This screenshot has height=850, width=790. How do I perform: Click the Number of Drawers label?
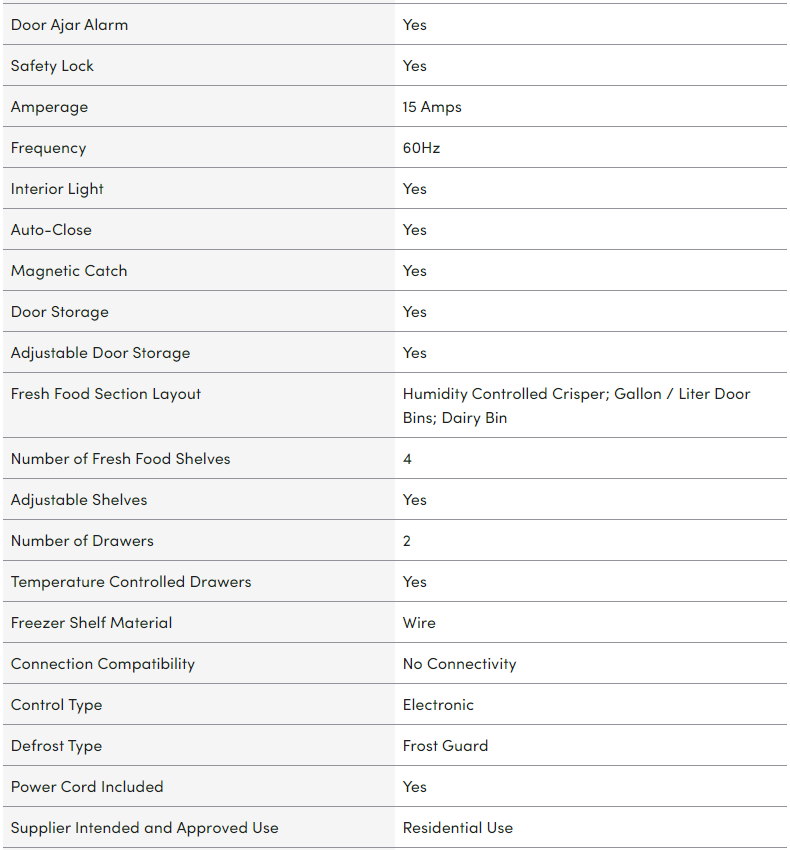(x=82, y=541)
